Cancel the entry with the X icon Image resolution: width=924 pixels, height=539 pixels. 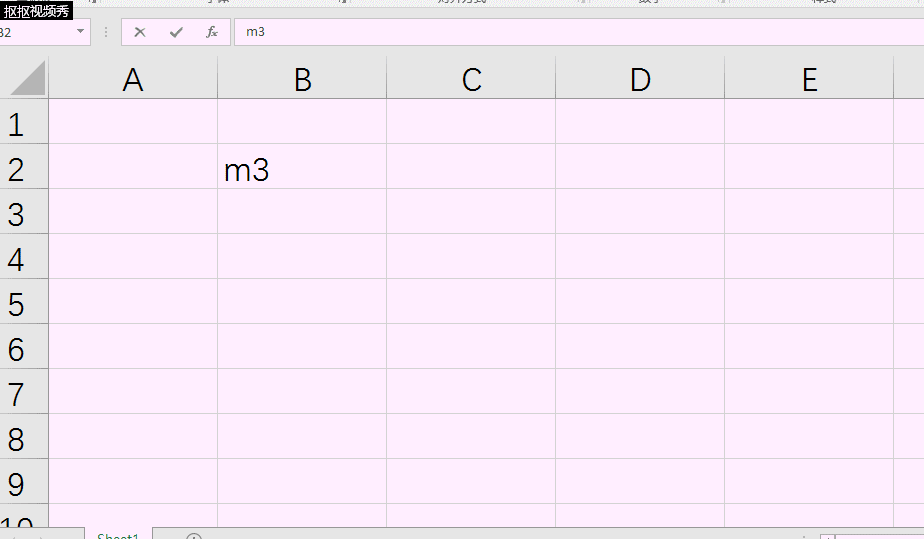point(140,32)
